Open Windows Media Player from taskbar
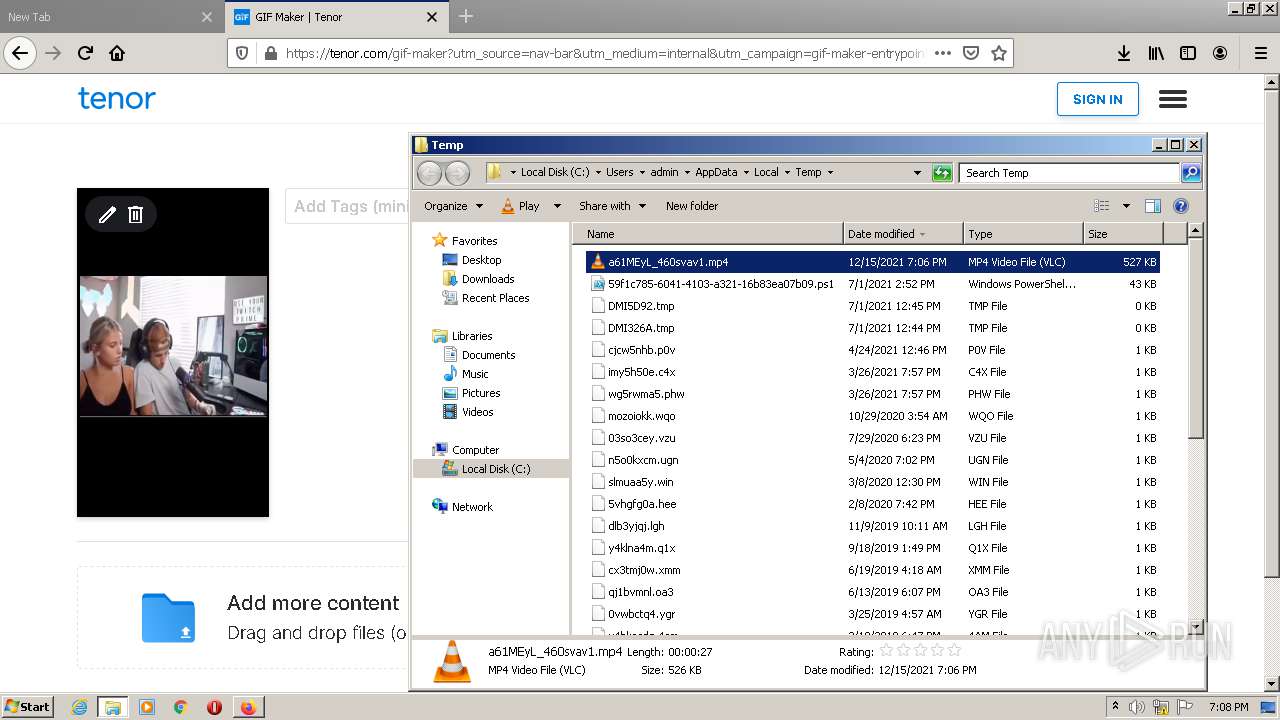Viewport: 1280px width, 720px height. [x=147, y=707]
